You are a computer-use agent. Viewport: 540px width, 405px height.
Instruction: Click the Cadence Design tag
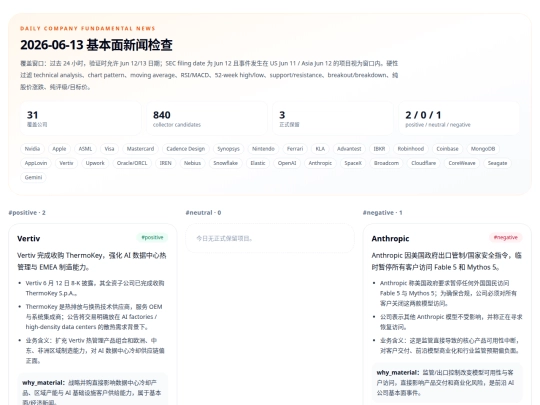pyautogui.click(x=186, y=149)
